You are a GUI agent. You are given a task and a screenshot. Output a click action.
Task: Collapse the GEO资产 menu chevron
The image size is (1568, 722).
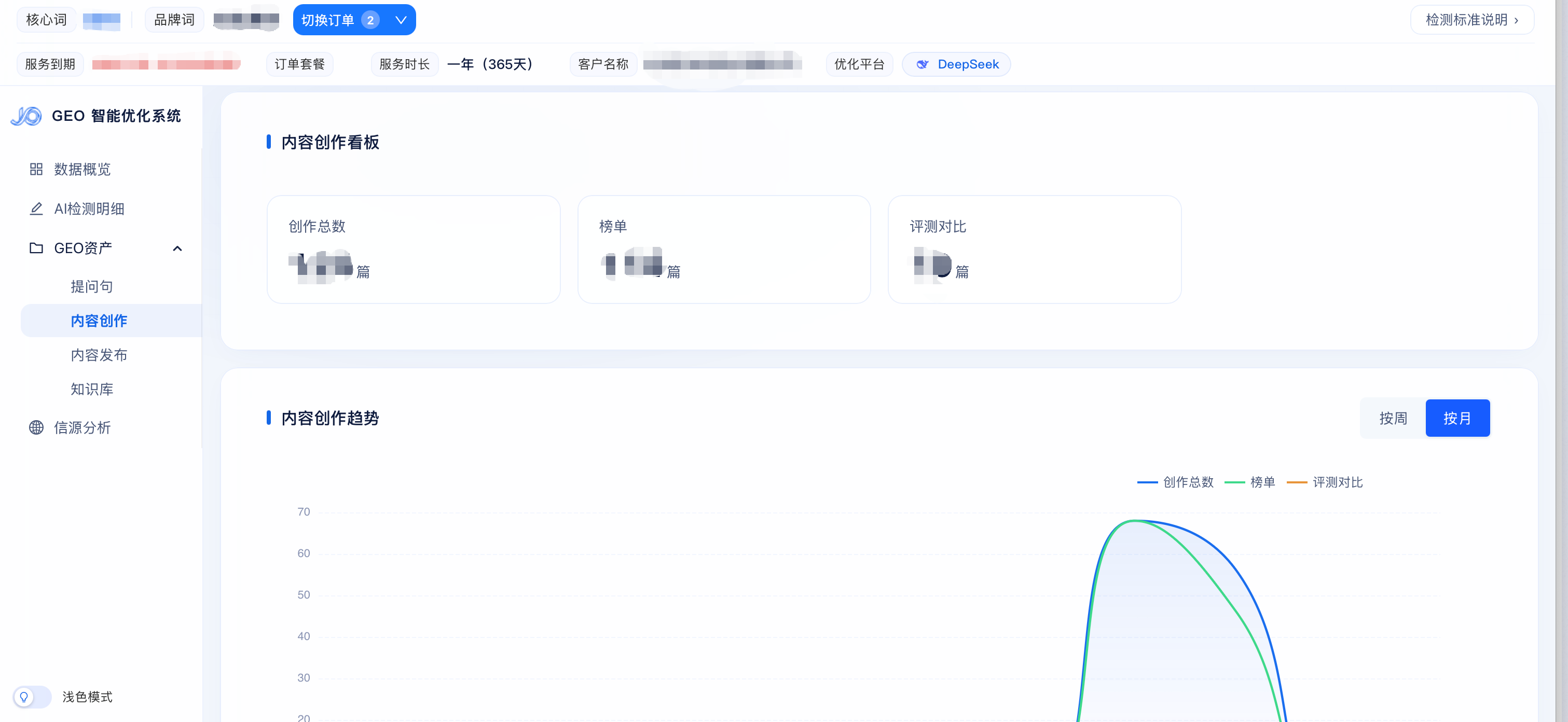177,248
